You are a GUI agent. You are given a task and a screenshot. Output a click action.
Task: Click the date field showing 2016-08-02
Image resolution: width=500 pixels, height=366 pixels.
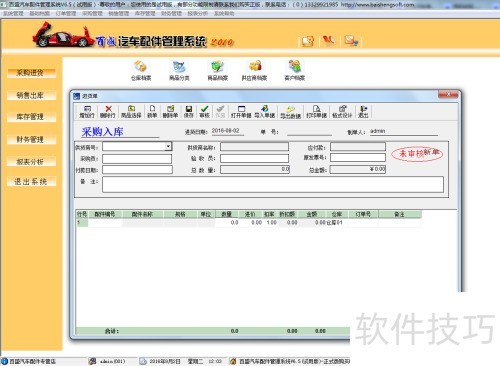[228, 131]
